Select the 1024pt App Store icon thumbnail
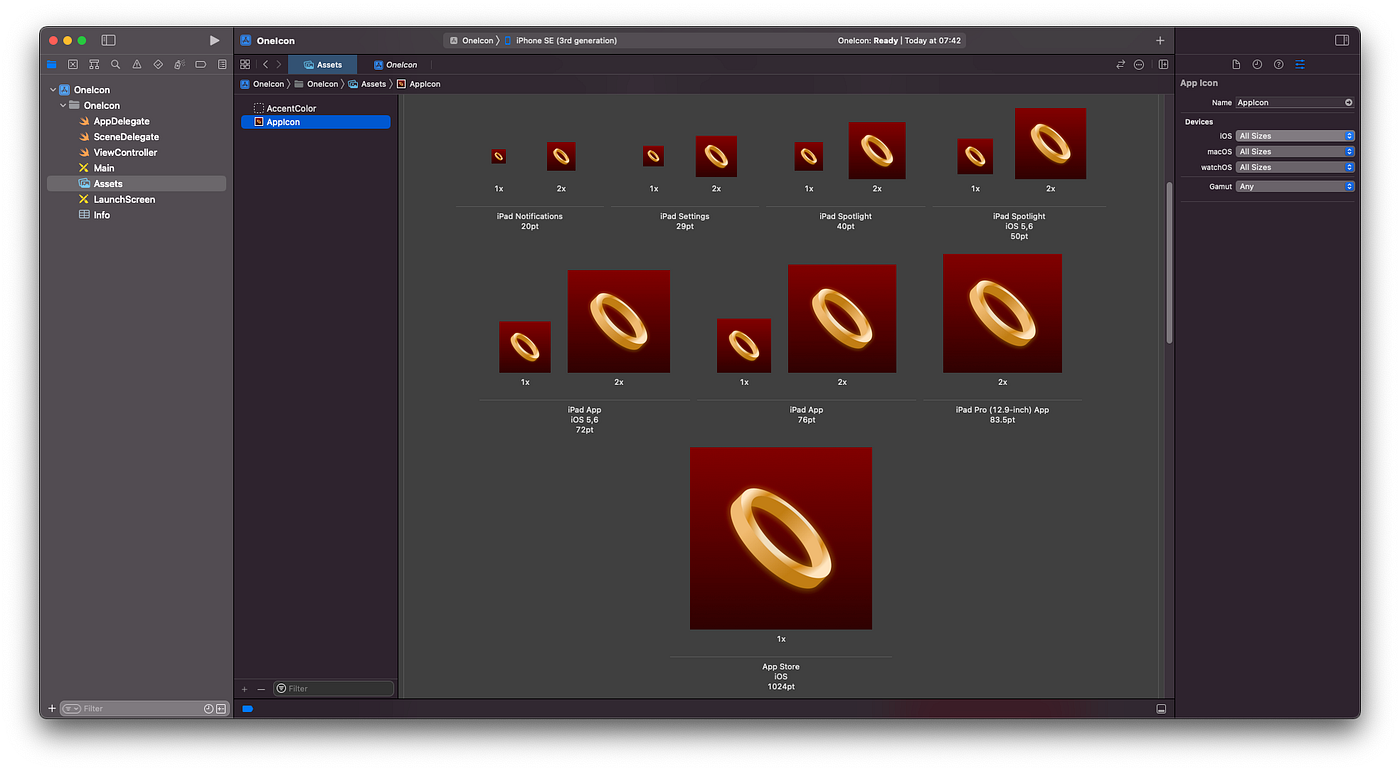Viewport: 1400px width, 771px height. [780, 538]
